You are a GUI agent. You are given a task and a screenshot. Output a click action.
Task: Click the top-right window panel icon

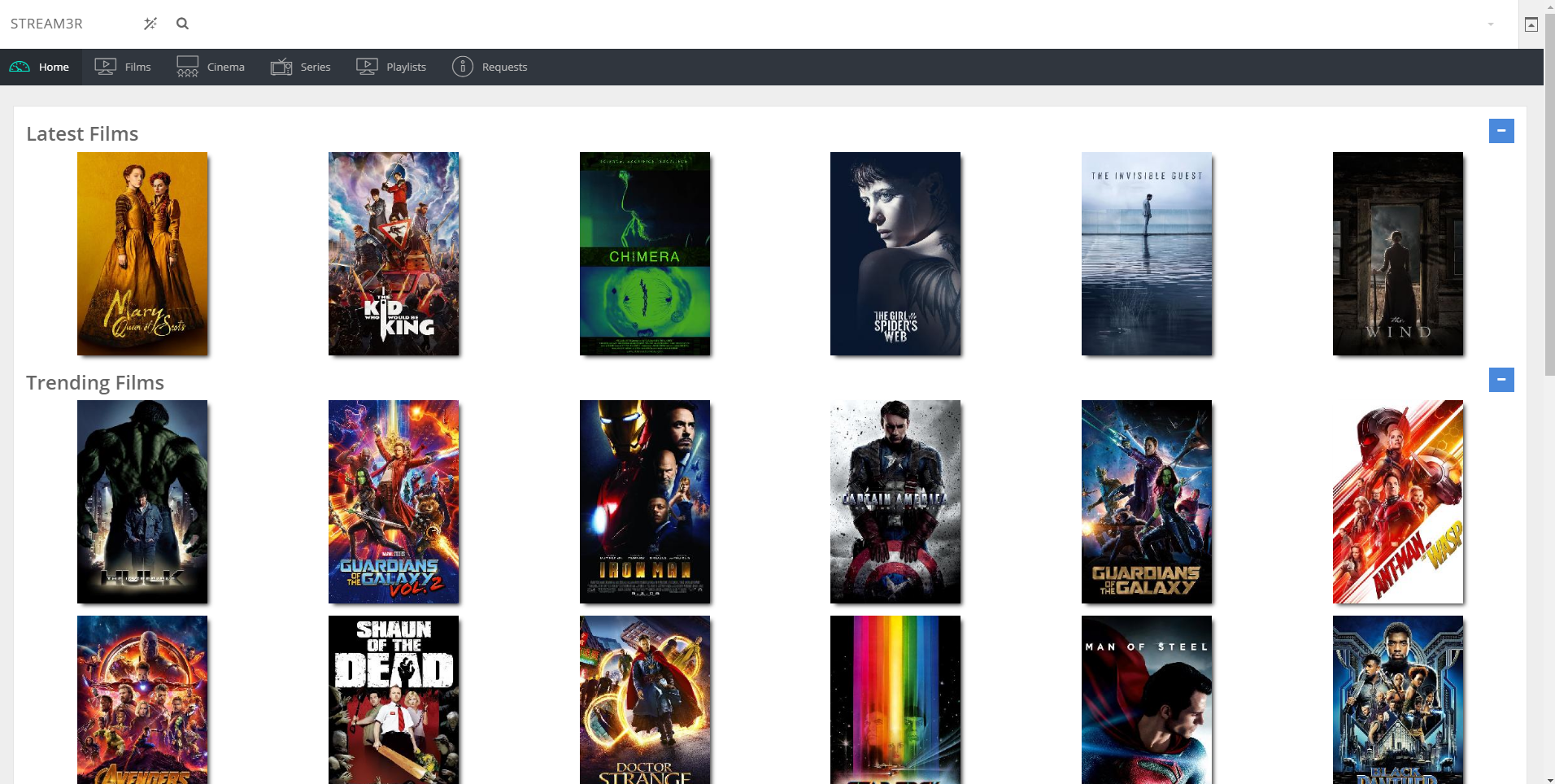click(1531, 24)
